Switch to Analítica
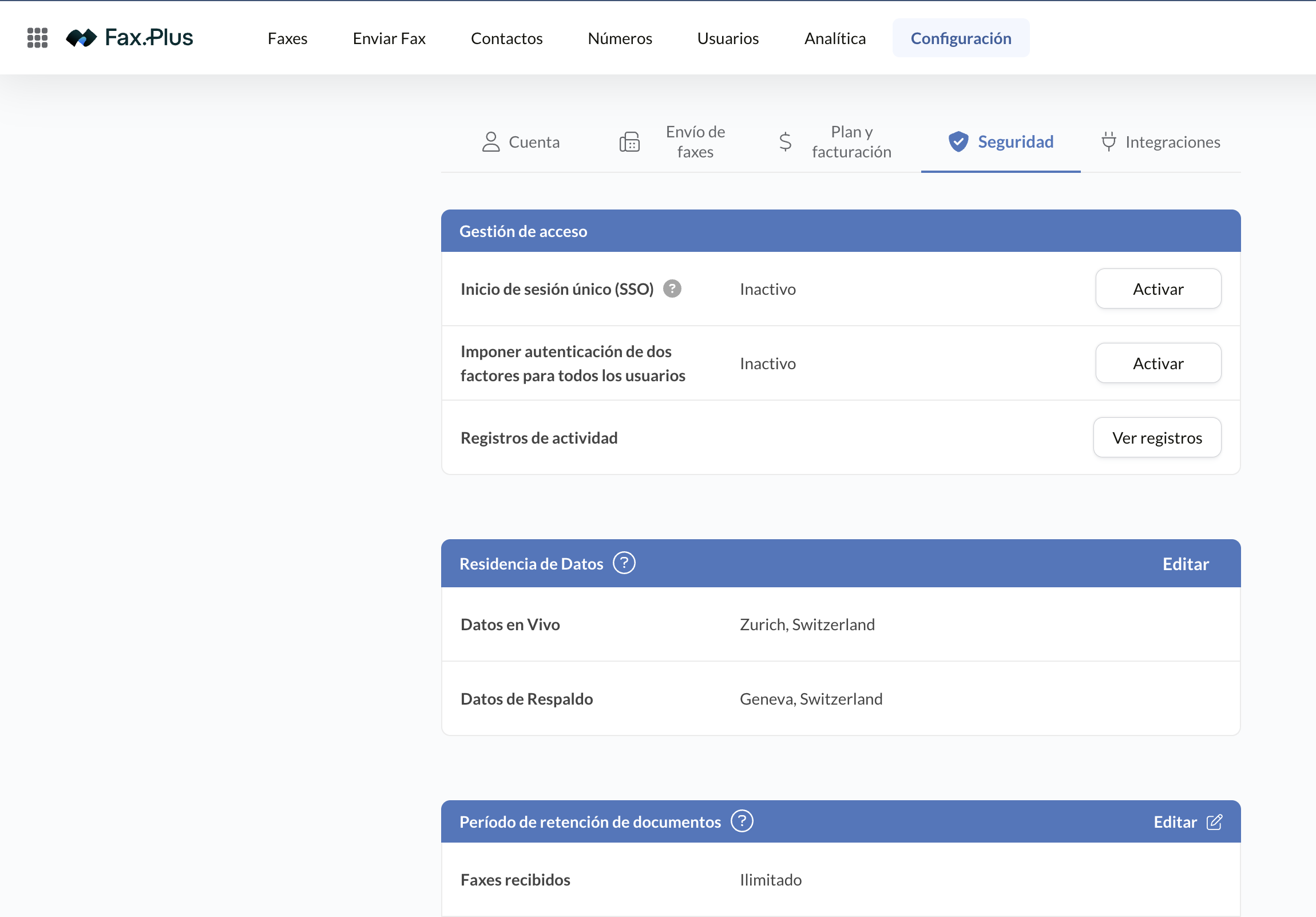The image size is (1316, 917). coord(835,38)
